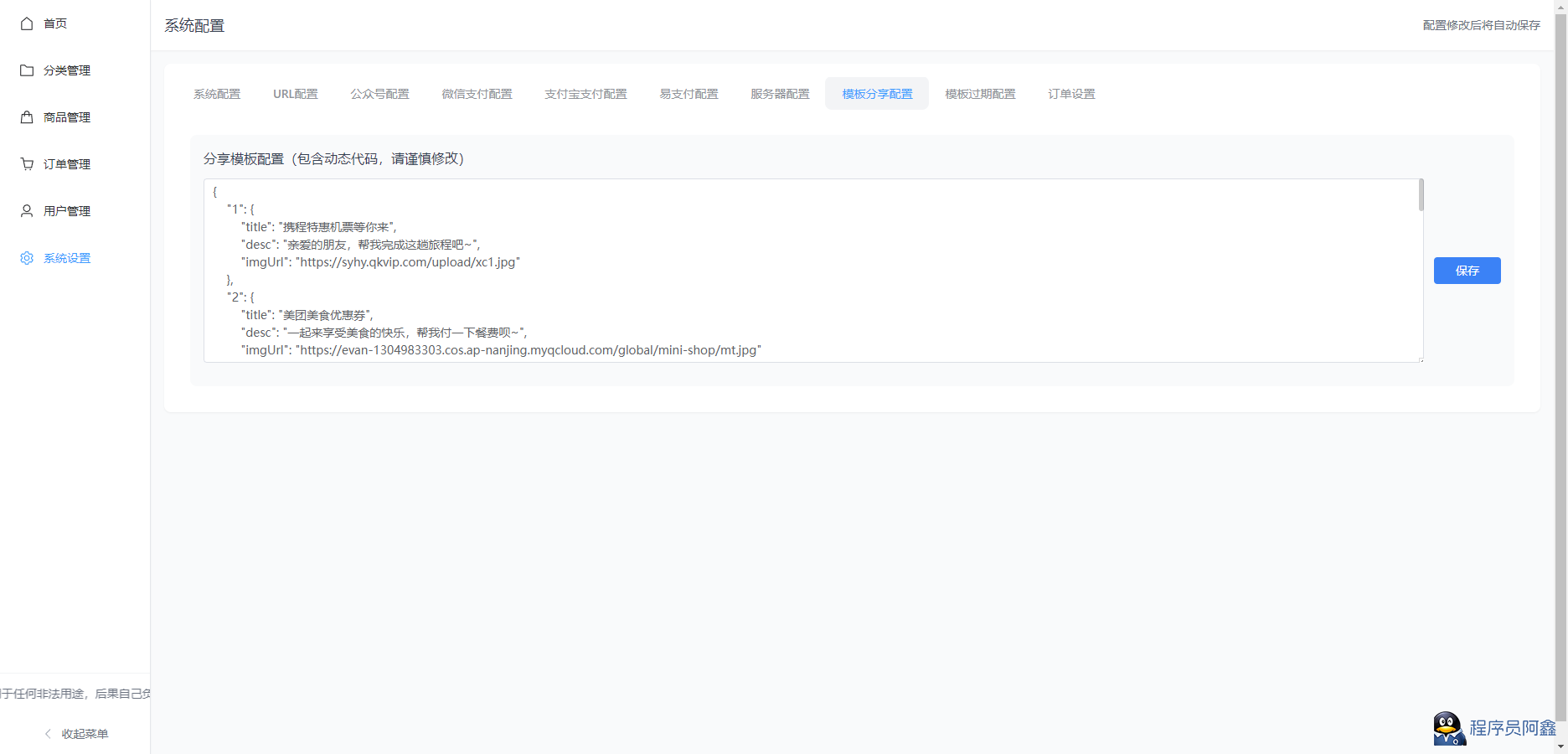Click the system settings gear icon
This screenshot has width=1568, height=754.
(27, 258)
